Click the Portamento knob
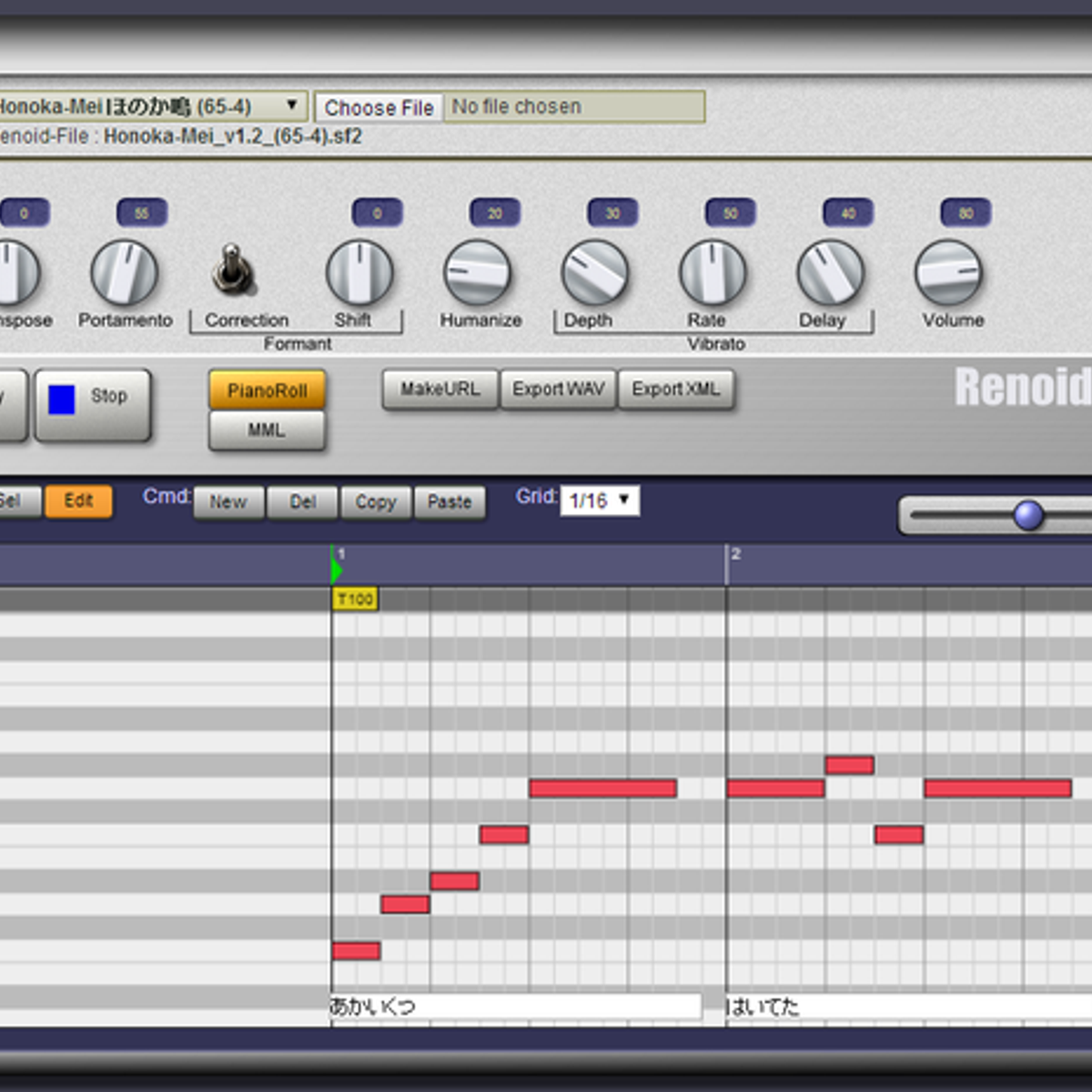 [125, 272]
